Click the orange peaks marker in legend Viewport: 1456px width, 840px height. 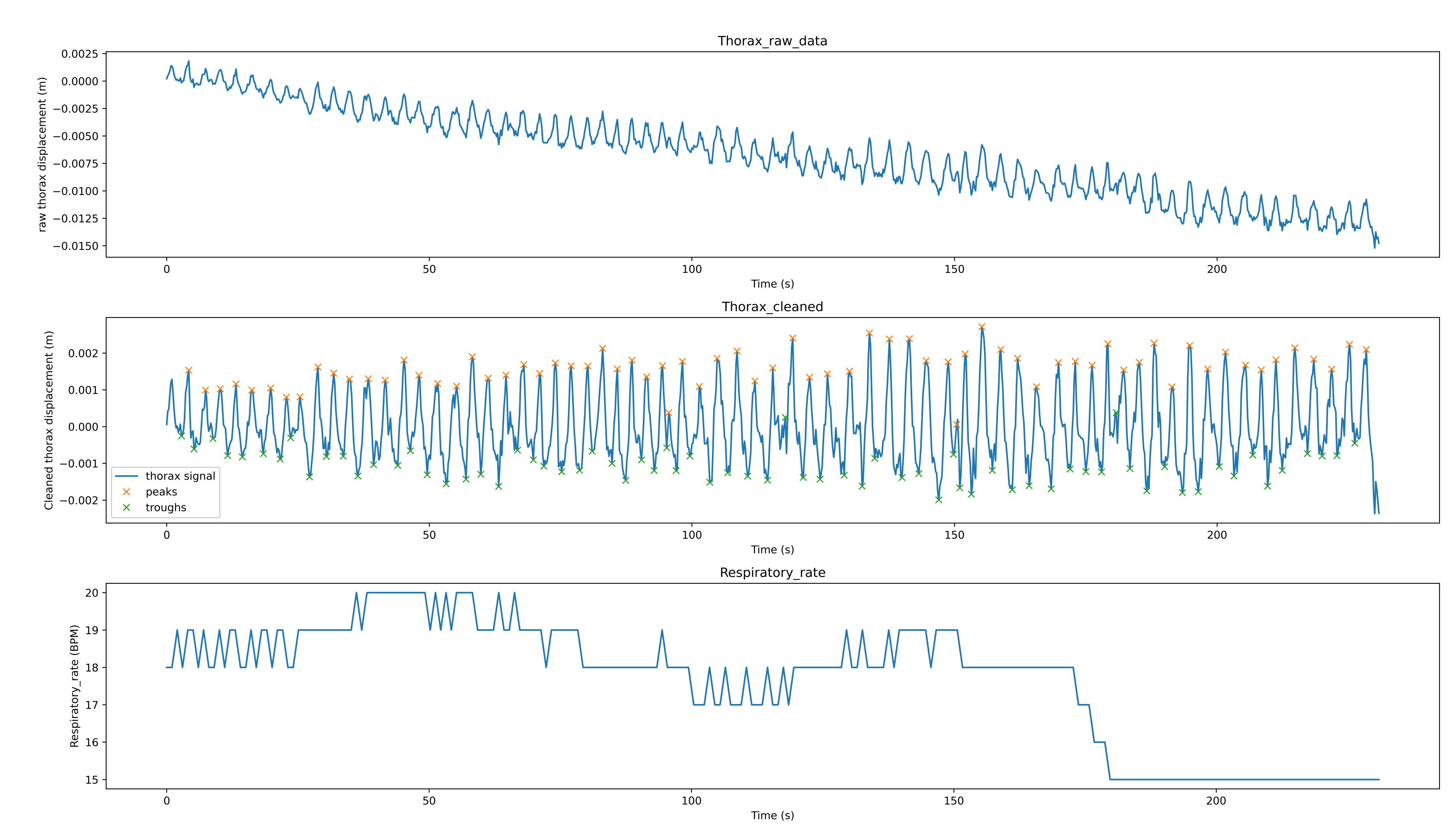(x=127, y=492)
